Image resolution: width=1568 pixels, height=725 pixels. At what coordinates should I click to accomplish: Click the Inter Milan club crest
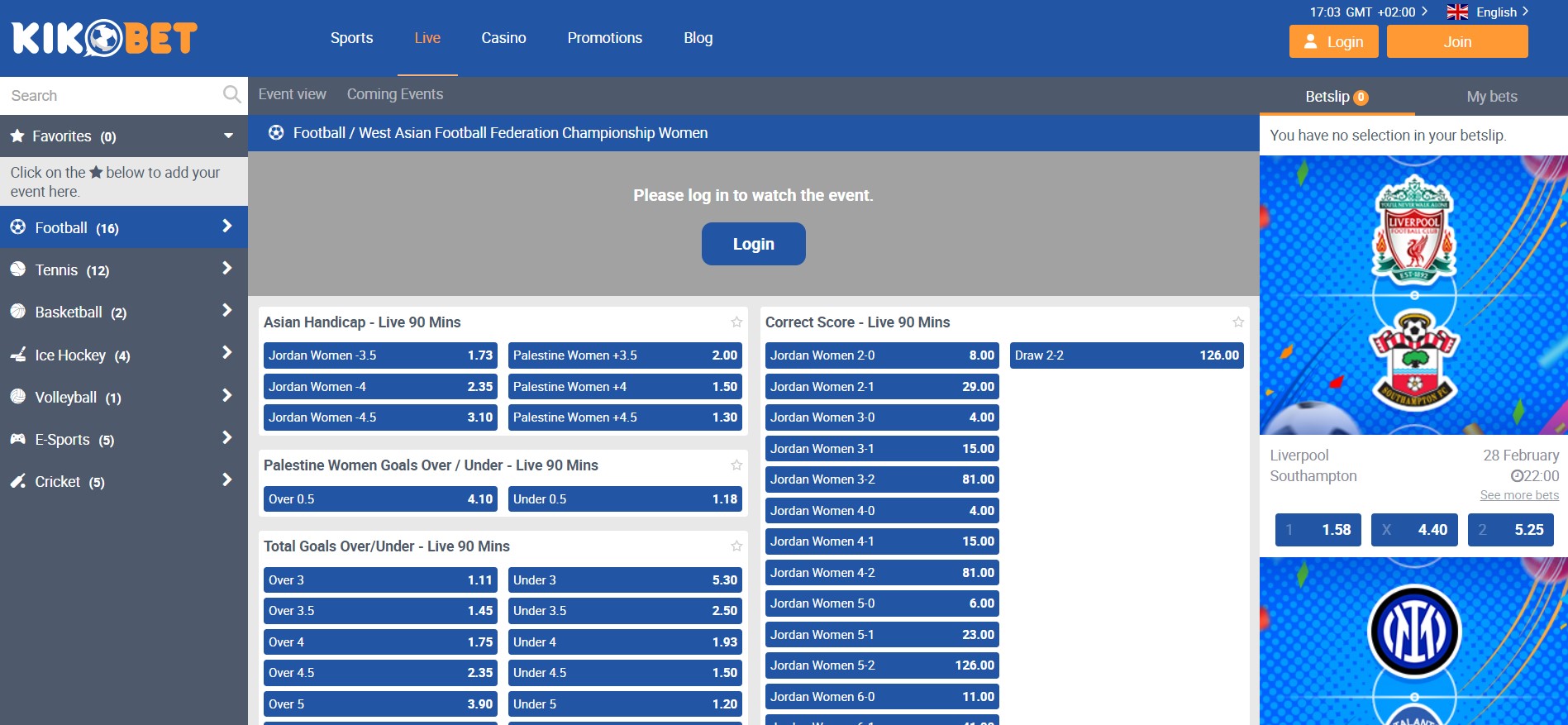(x=1414, y=632)
